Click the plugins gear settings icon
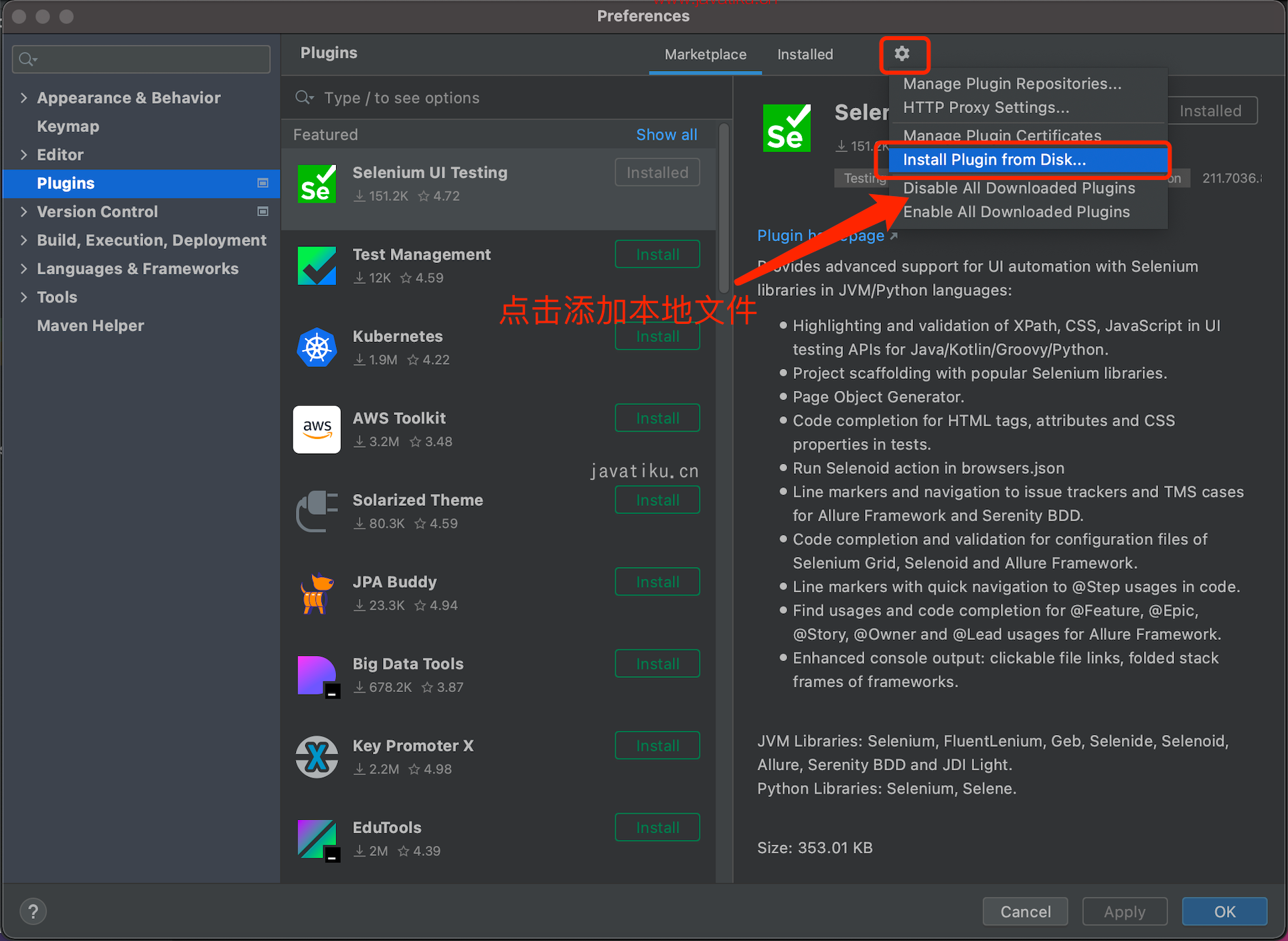This screenshot has width=1288, height=941. (902, 54)
